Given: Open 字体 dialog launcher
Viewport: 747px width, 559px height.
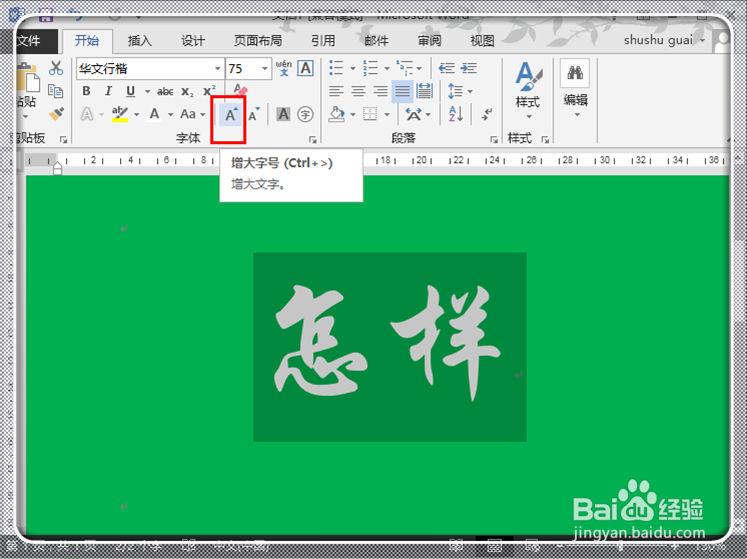Looking at the screenshot, I should [x=313, y=139].
